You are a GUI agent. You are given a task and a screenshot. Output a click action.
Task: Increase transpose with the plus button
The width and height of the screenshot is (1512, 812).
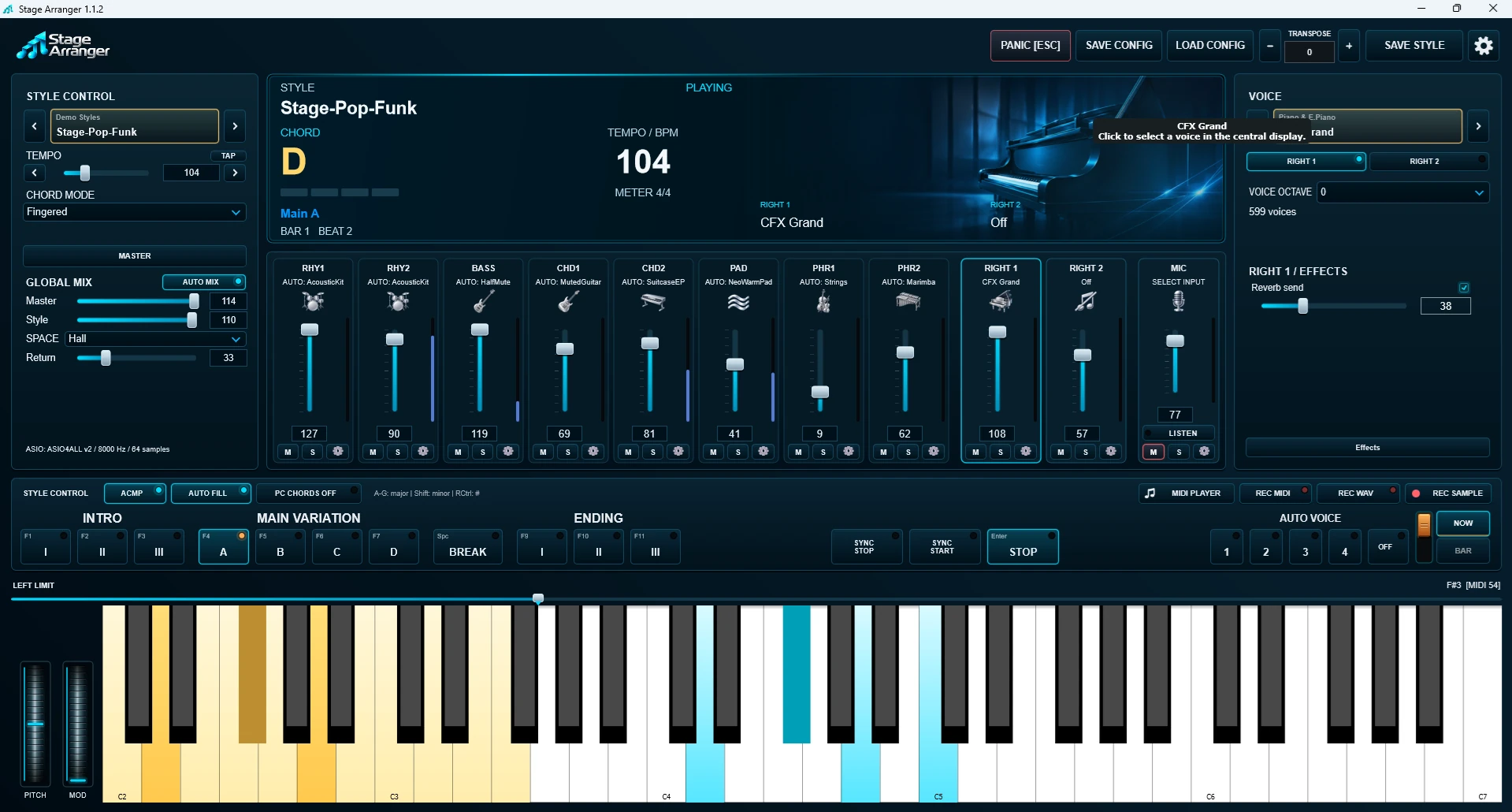(1349, 46)
